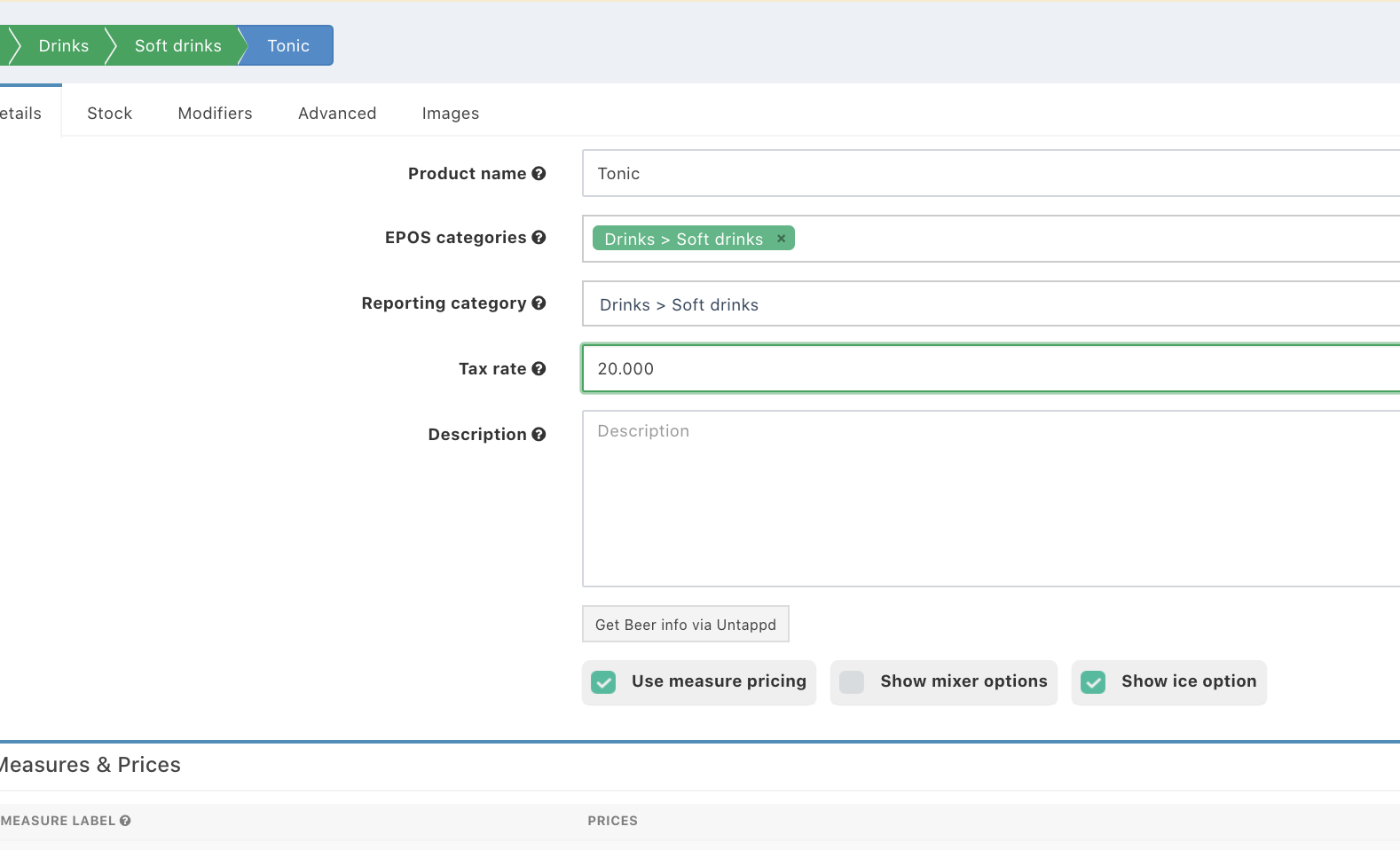Remove the Drinks > Soft drinks category tag
Image resolution: width=1400 pixels, height=850 pixels.
[x=781, y=239]
